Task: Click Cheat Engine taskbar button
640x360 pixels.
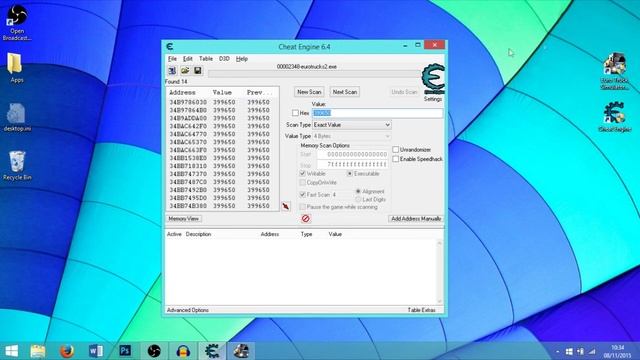Action: click(x=212, y=351)
